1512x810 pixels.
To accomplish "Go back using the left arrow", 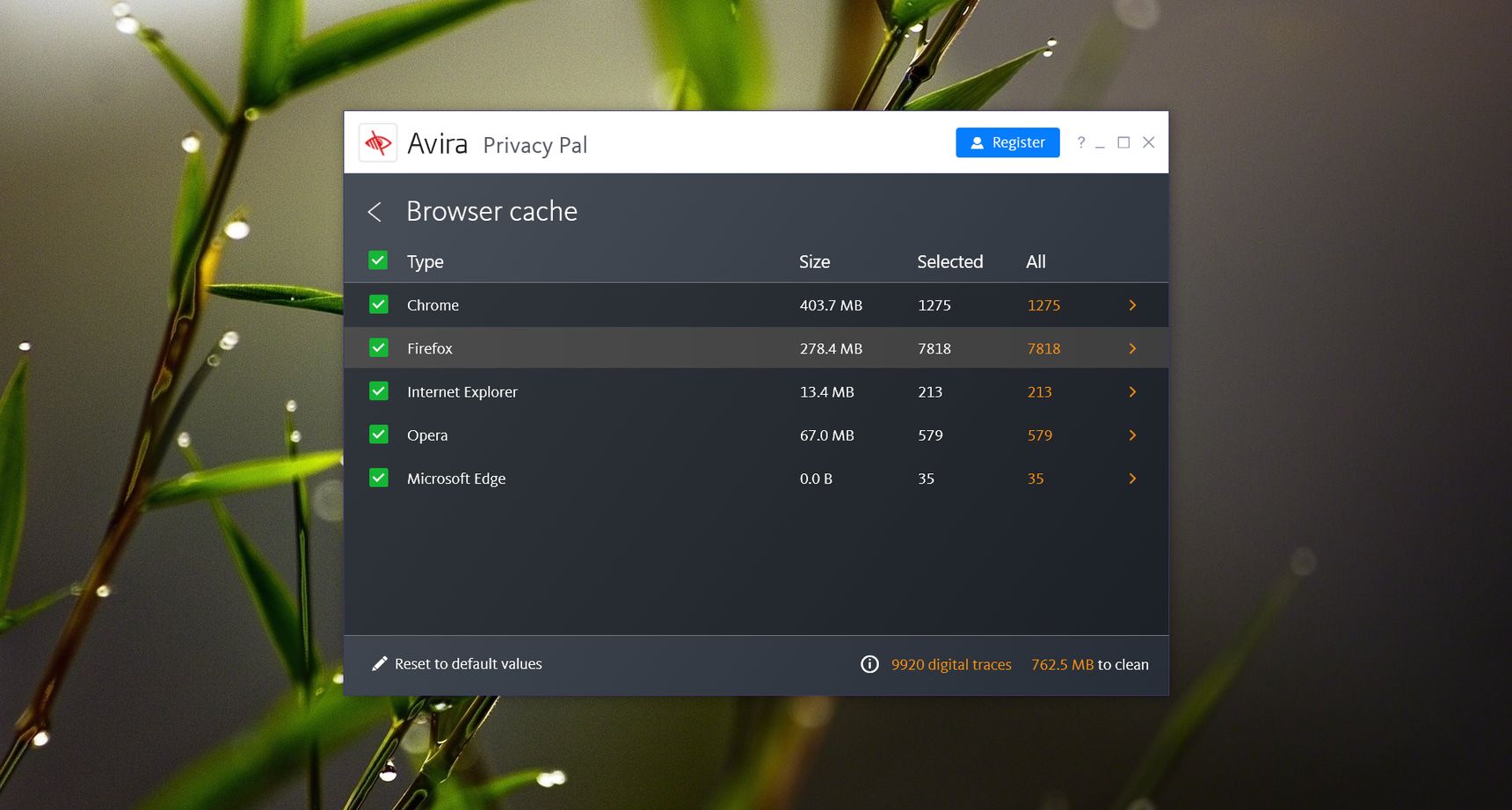I will 374,212.
